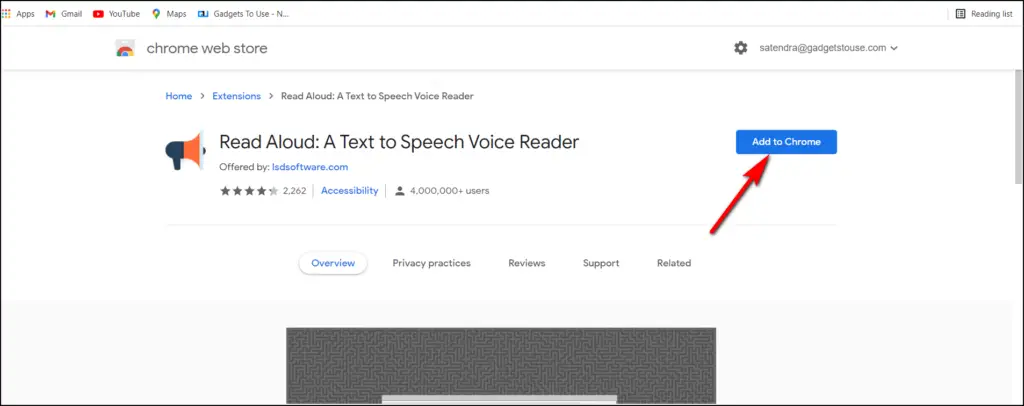Viewport: 1024px width, 406px height.
Task: Open the Maps bookmark
Action: click(169, 14)
